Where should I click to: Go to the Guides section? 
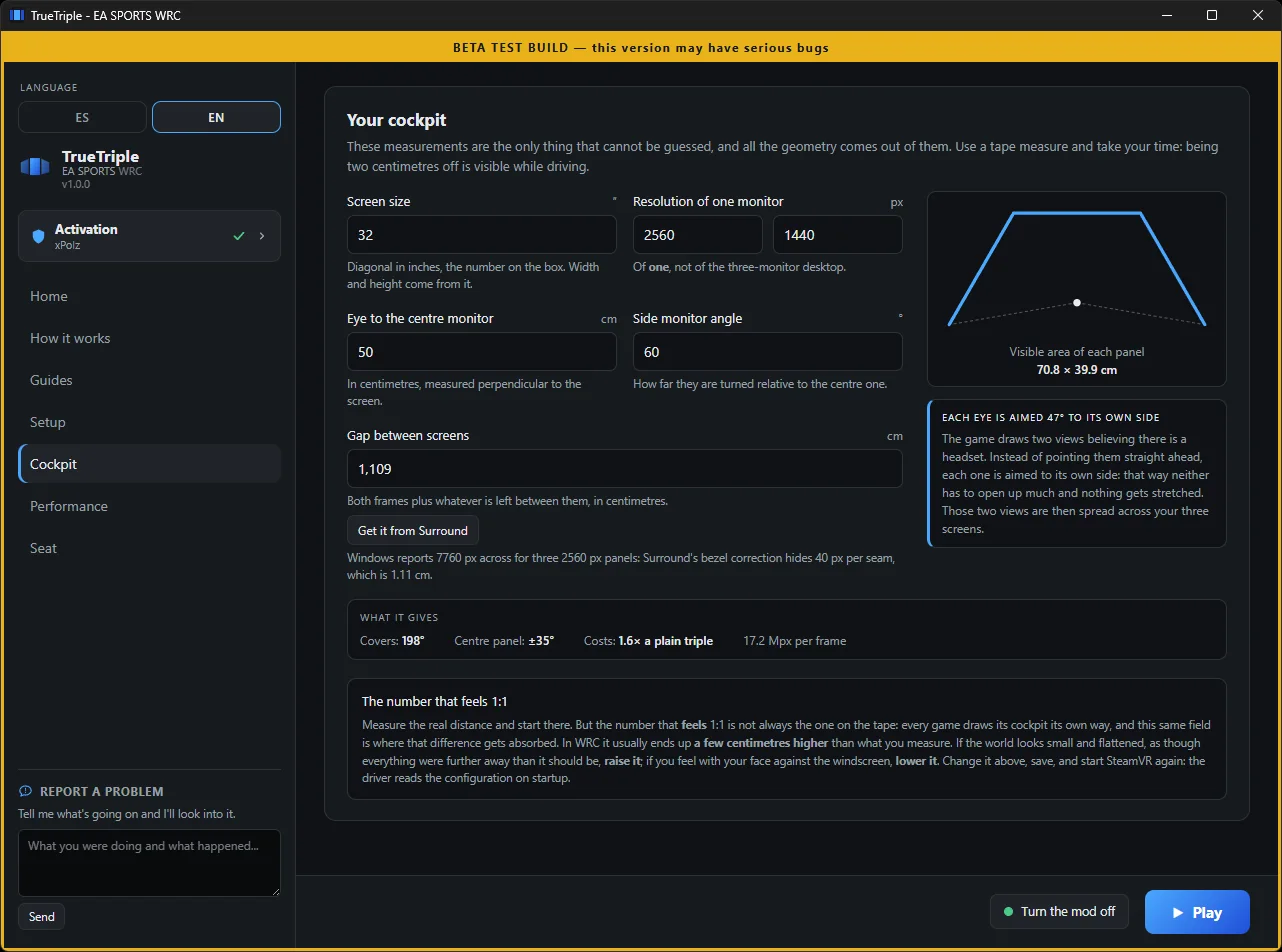(150, 380)
